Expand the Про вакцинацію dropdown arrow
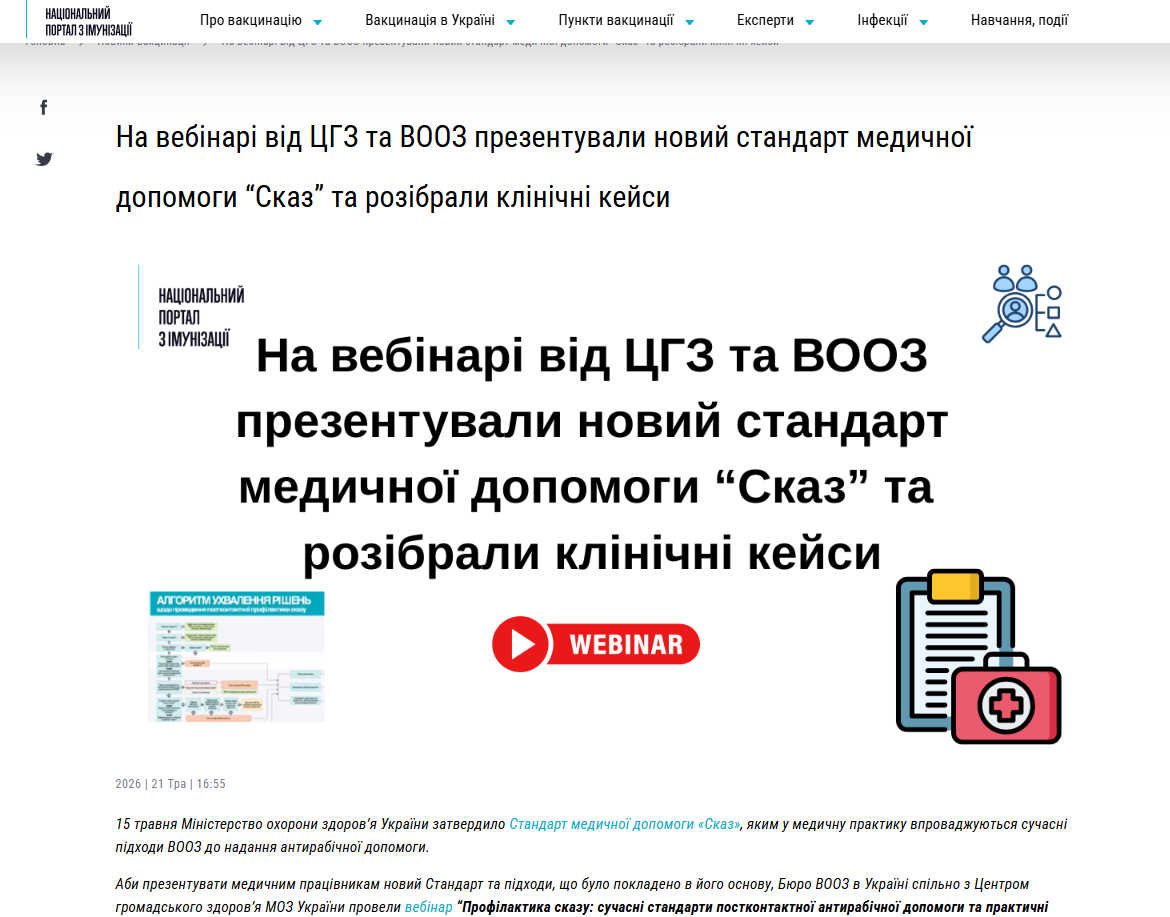The image size is (1170, 917). (318, 22)
